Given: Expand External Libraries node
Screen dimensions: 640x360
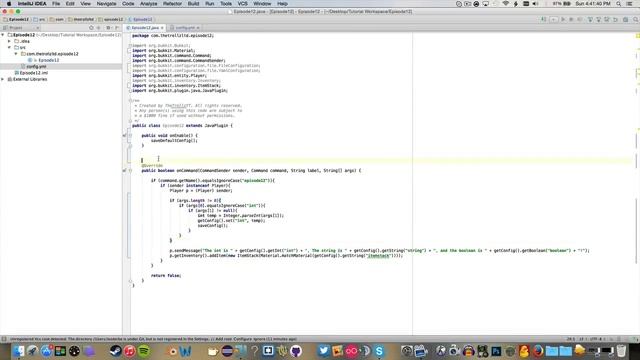Looking at the screenshot, I should point(3,79).
